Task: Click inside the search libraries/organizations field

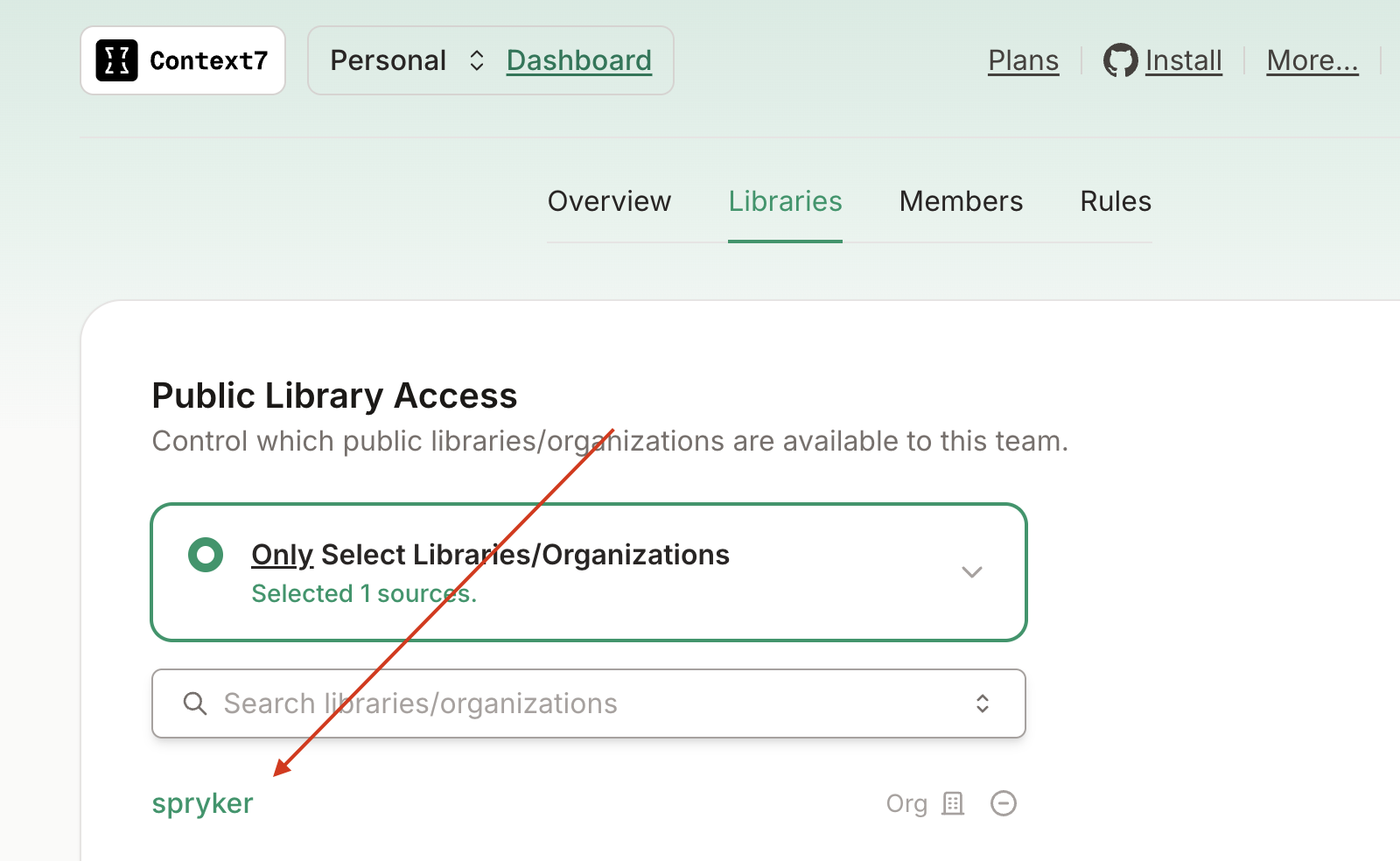Action: click(525, 703)
